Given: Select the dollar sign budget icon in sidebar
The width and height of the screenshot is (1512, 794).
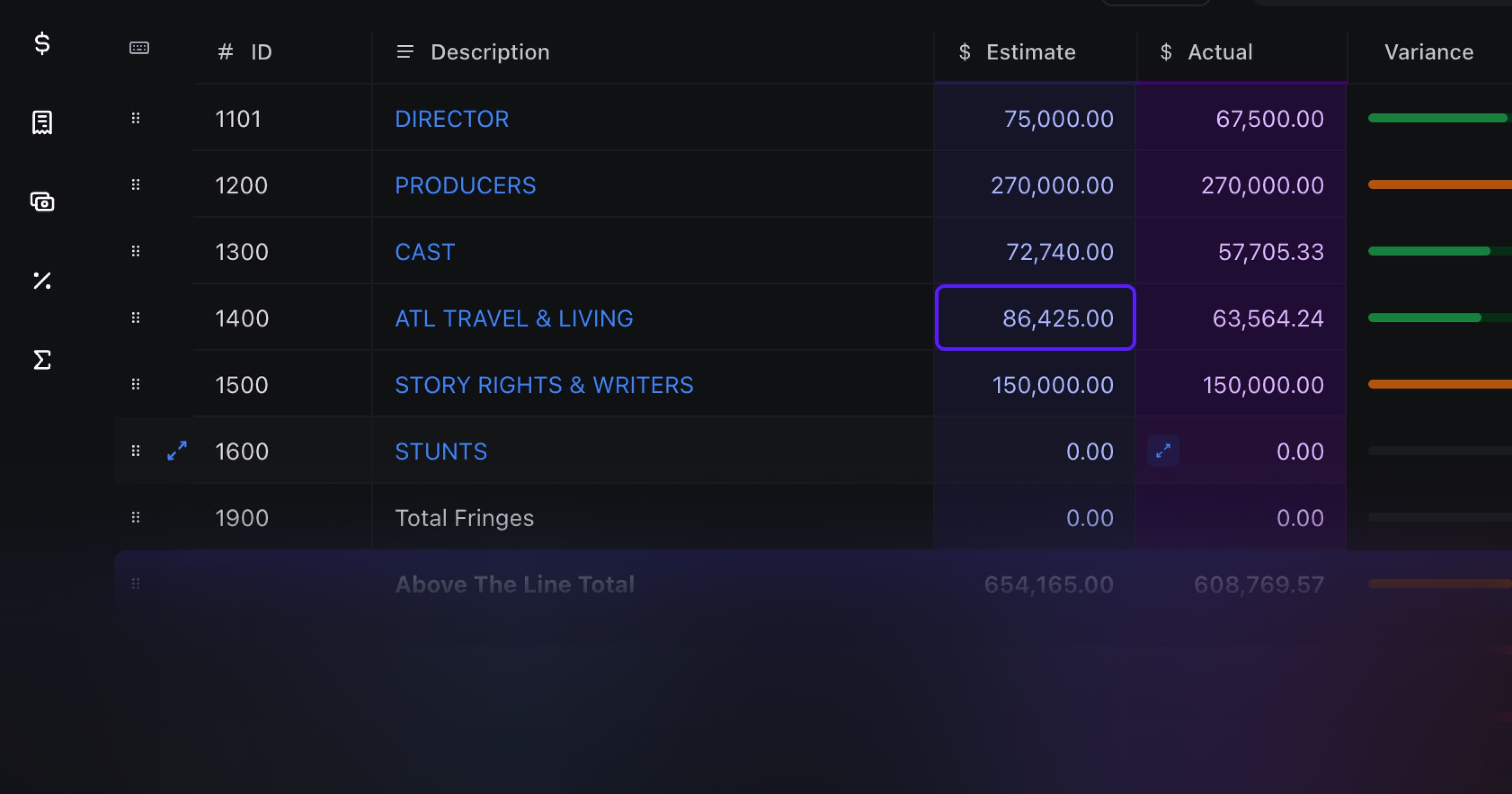Looking at the screenshot, I should coord(41,44).
